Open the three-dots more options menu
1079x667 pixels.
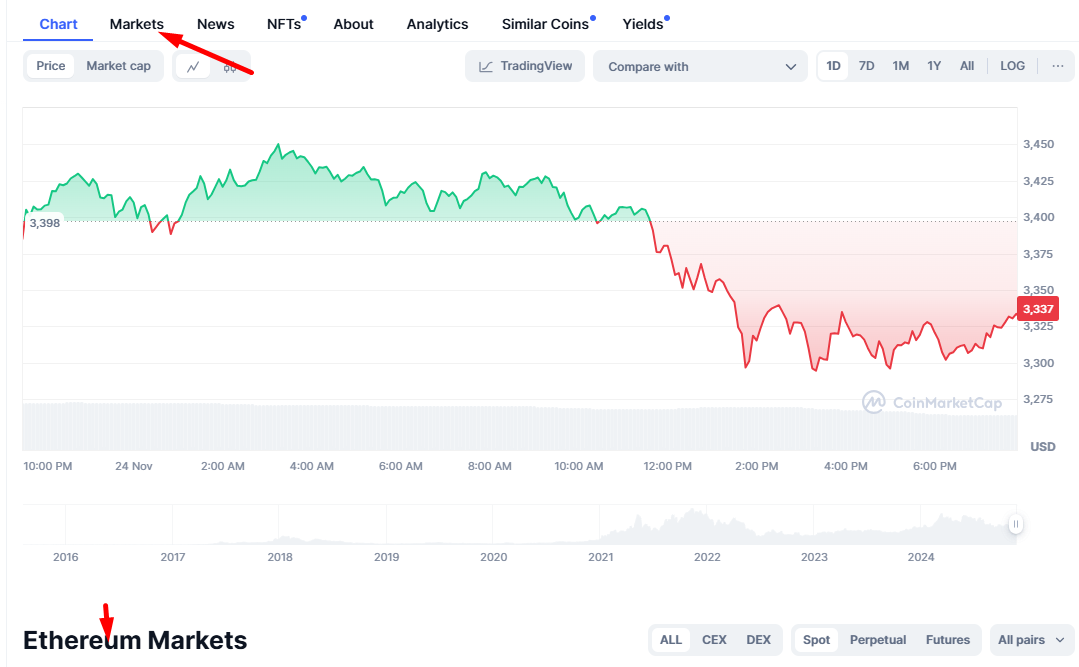1058,66
